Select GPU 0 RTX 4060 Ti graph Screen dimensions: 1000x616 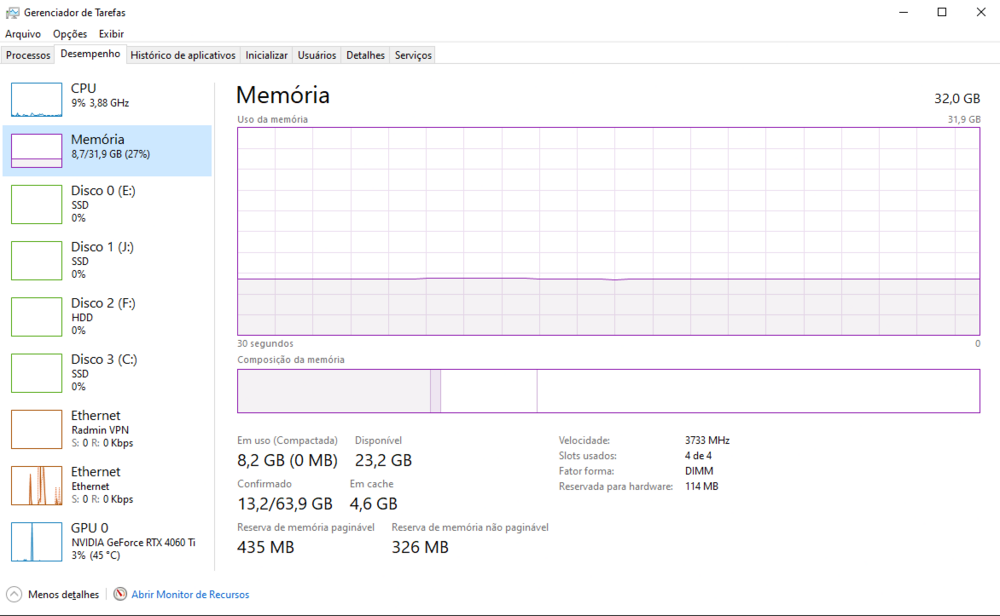pos(36,541)
